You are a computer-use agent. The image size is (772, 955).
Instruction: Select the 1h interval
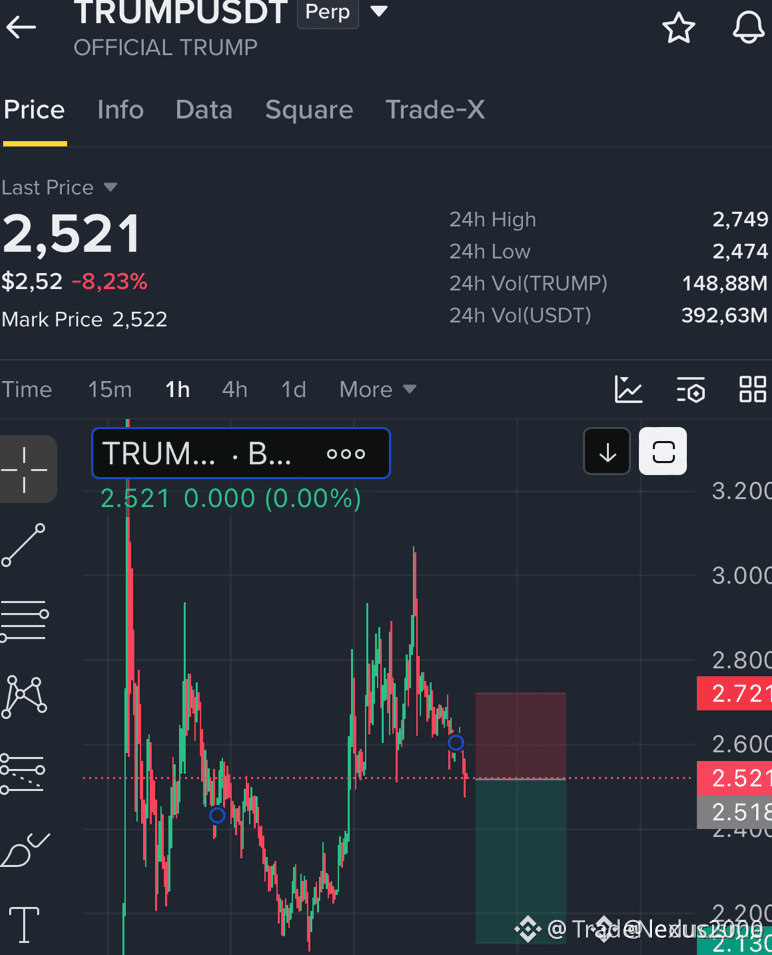(178, 389)
